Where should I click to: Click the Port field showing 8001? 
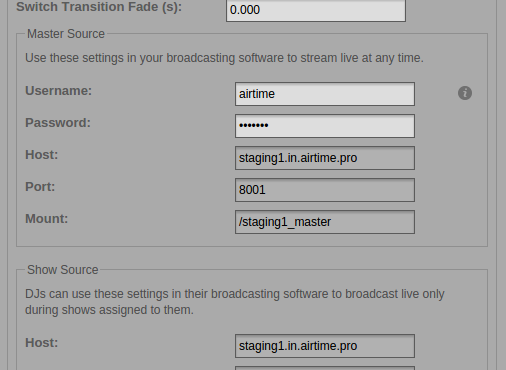click(325, 190)
